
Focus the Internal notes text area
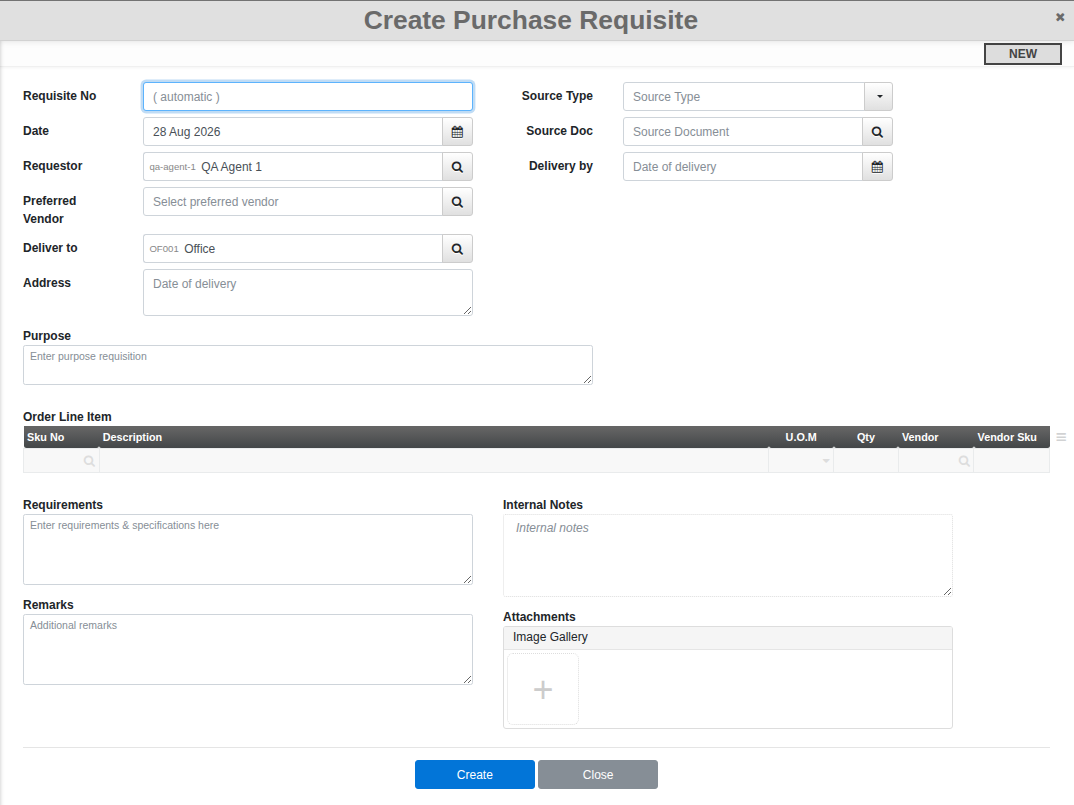point(727,556)
